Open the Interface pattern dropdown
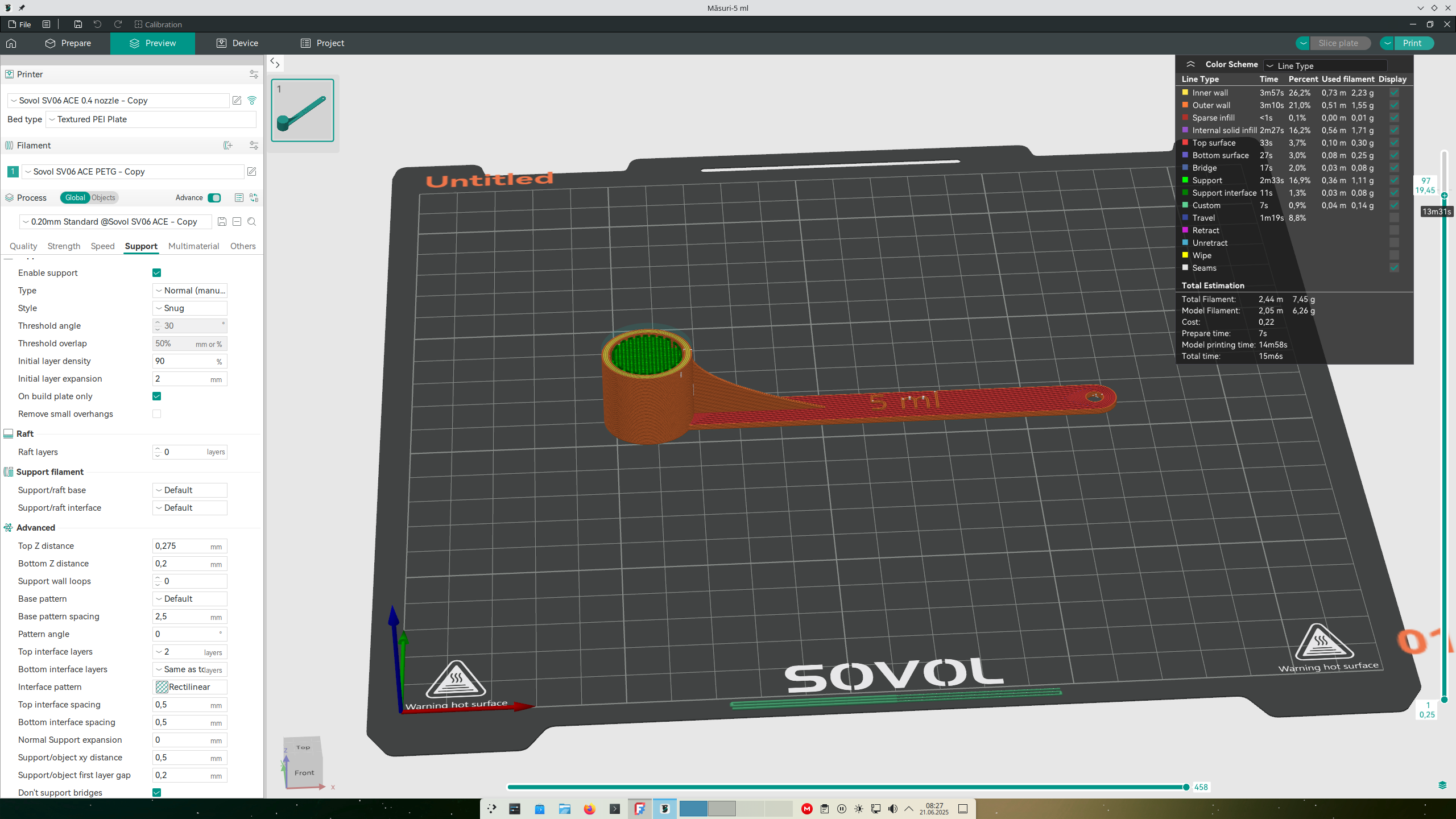1456x819 pixels. coord(190,687)
